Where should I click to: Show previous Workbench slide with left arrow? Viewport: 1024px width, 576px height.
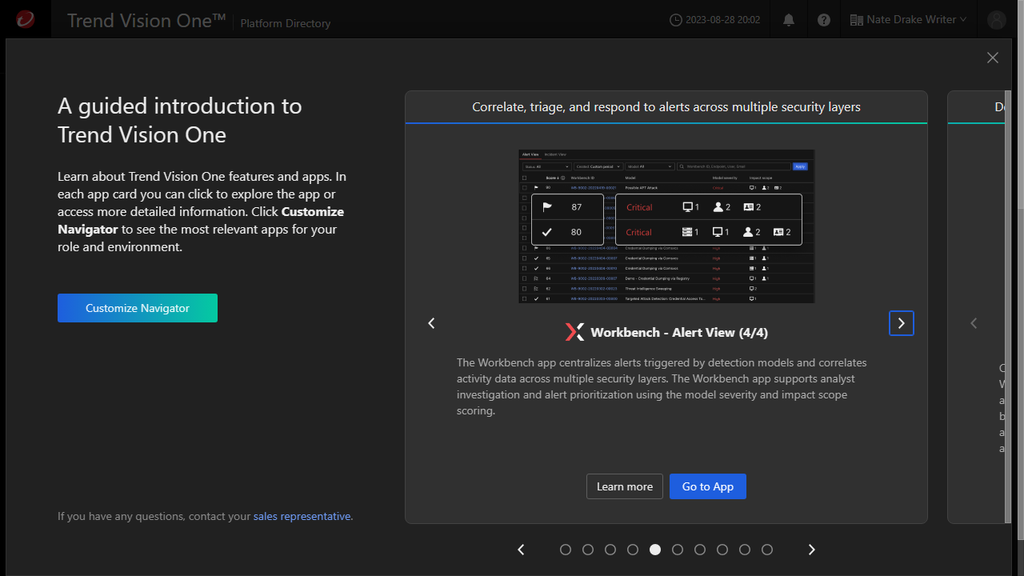point(431,323)
